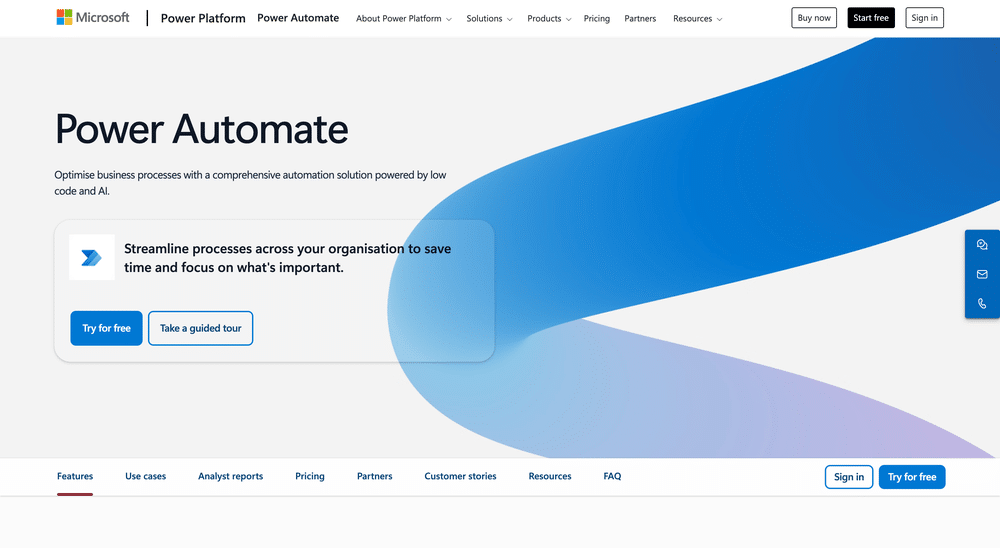Screen dimensions: 1000x548
Task: Select the Features tab
Action: click(x=75, y=476)
